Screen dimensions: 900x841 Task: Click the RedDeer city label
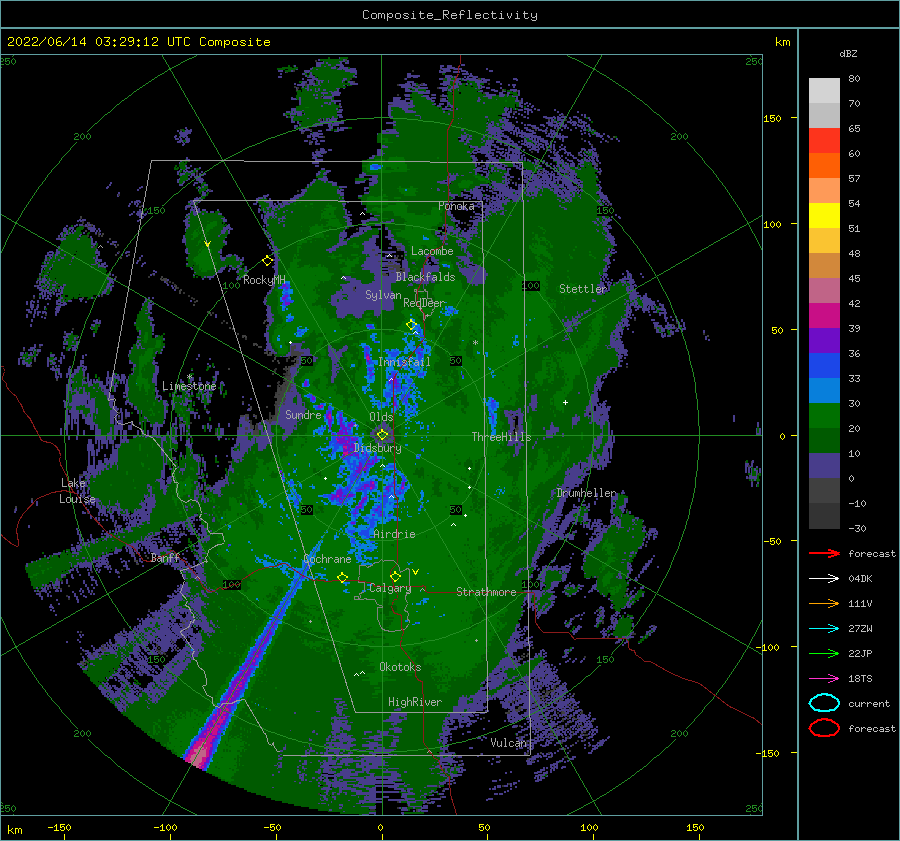[424, 303]
